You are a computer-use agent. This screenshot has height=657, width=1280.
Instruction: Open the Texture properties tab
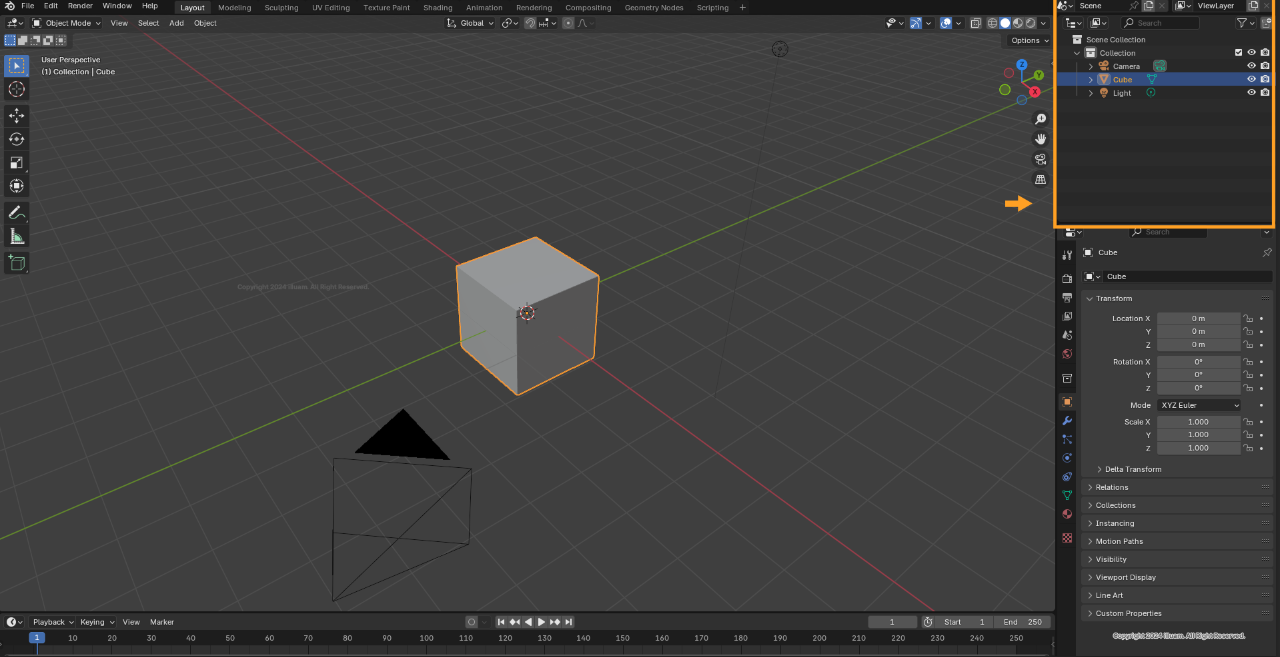(x=1067, y=538)
